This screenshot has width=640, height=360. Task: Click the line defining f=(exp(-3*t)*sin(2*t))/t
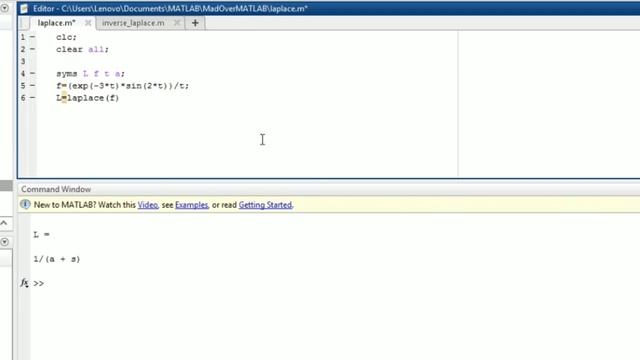123,86
